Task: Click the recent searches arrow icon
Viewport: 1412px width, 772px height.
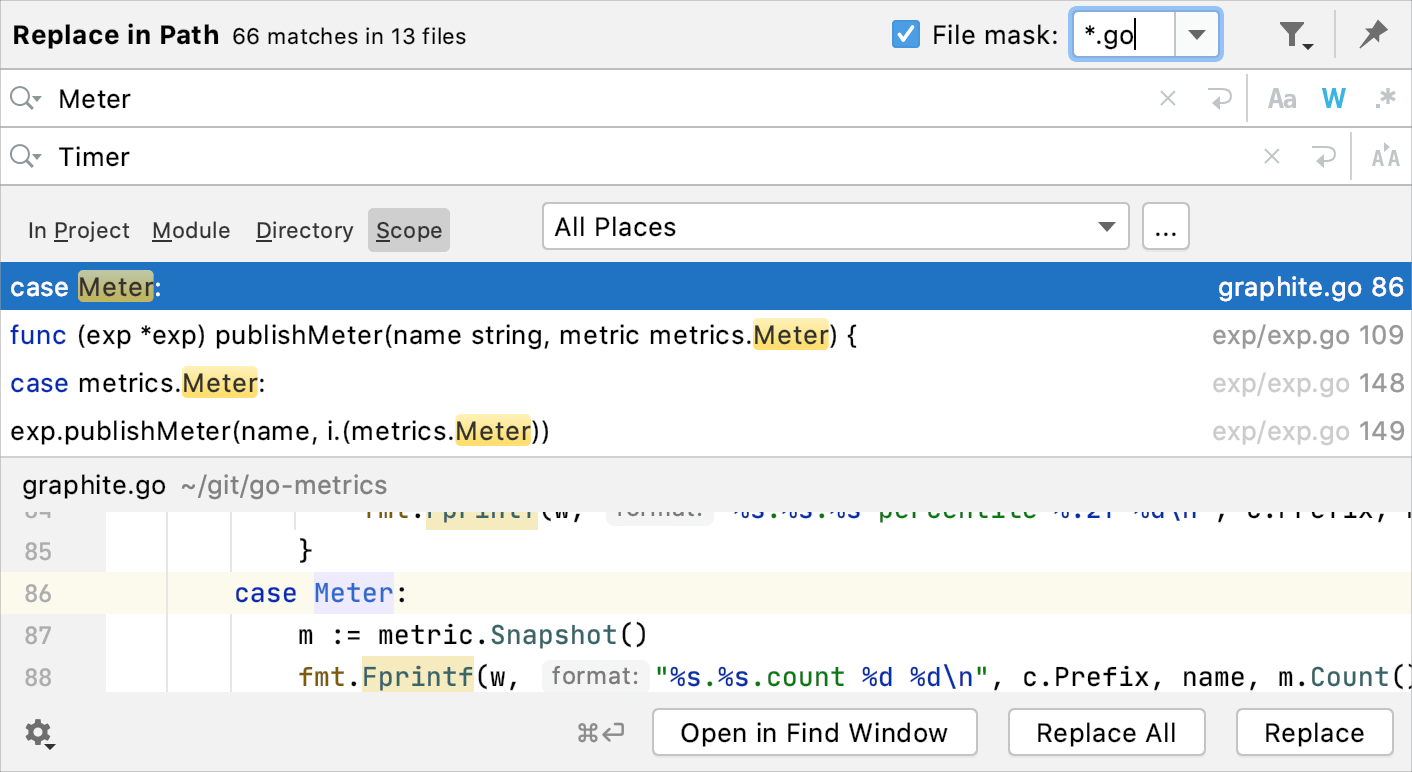Action: 1220,97
